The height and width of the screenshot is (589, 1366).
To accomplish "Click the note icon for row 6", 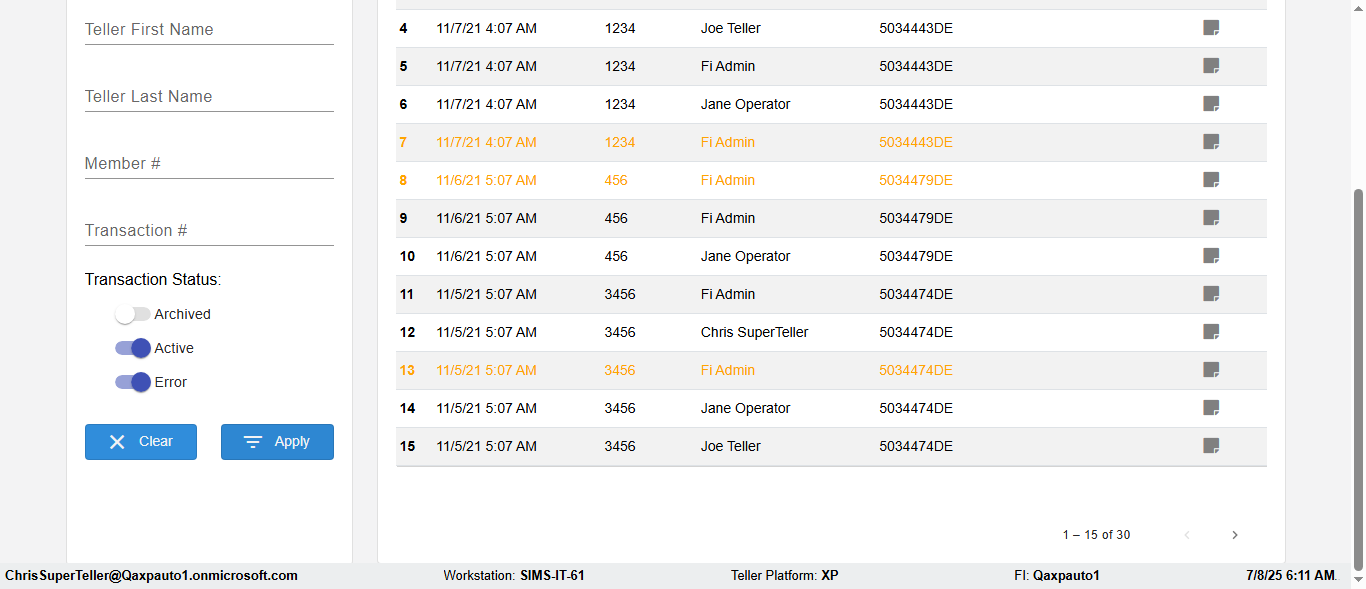I will (1211, 104).
